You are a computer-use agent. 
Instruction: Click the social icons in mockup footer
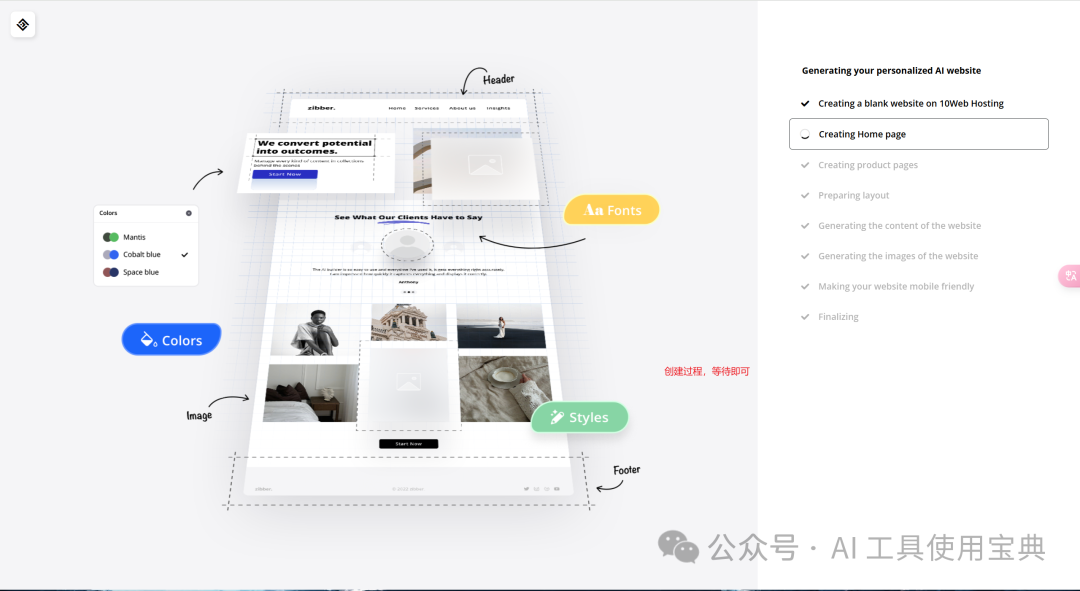point(541,489)
